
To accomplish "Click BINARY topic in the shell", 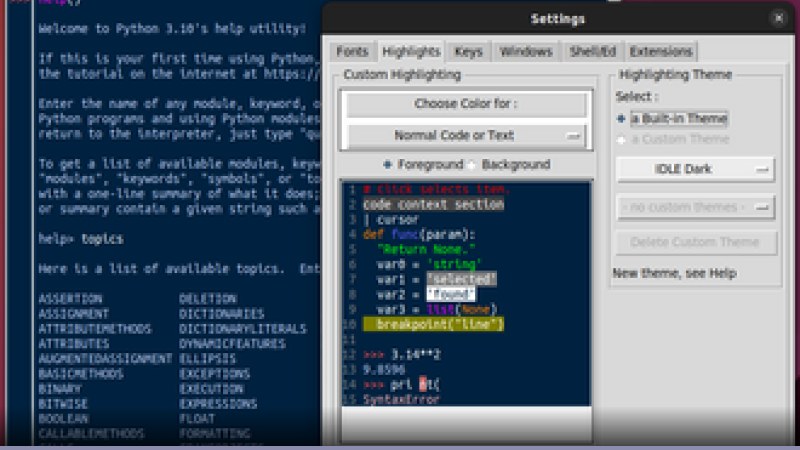I will tap(60, 389).
